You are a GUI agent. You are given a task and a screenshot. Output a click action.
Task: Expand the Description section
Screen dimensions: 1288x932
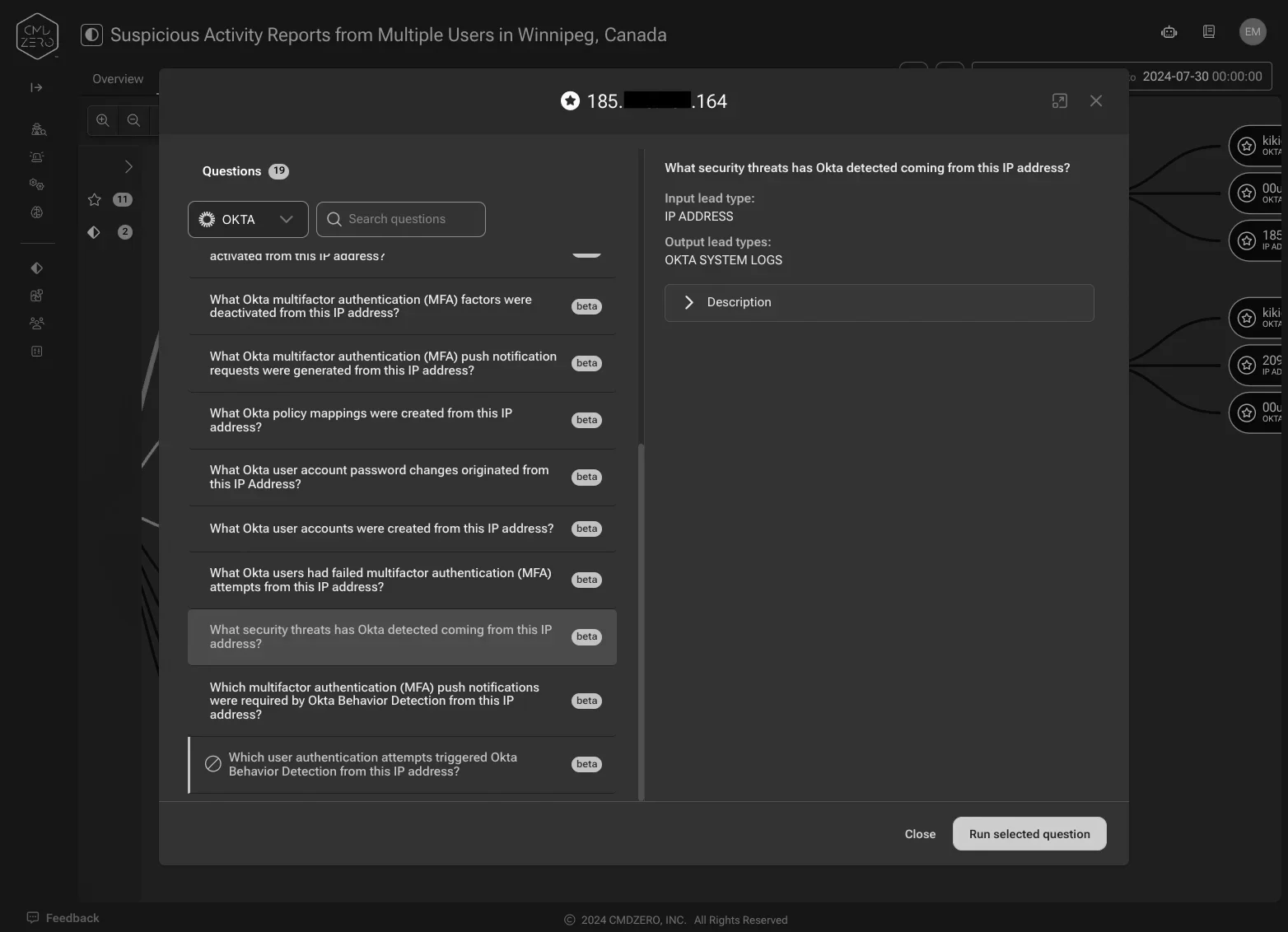point(879,302)
